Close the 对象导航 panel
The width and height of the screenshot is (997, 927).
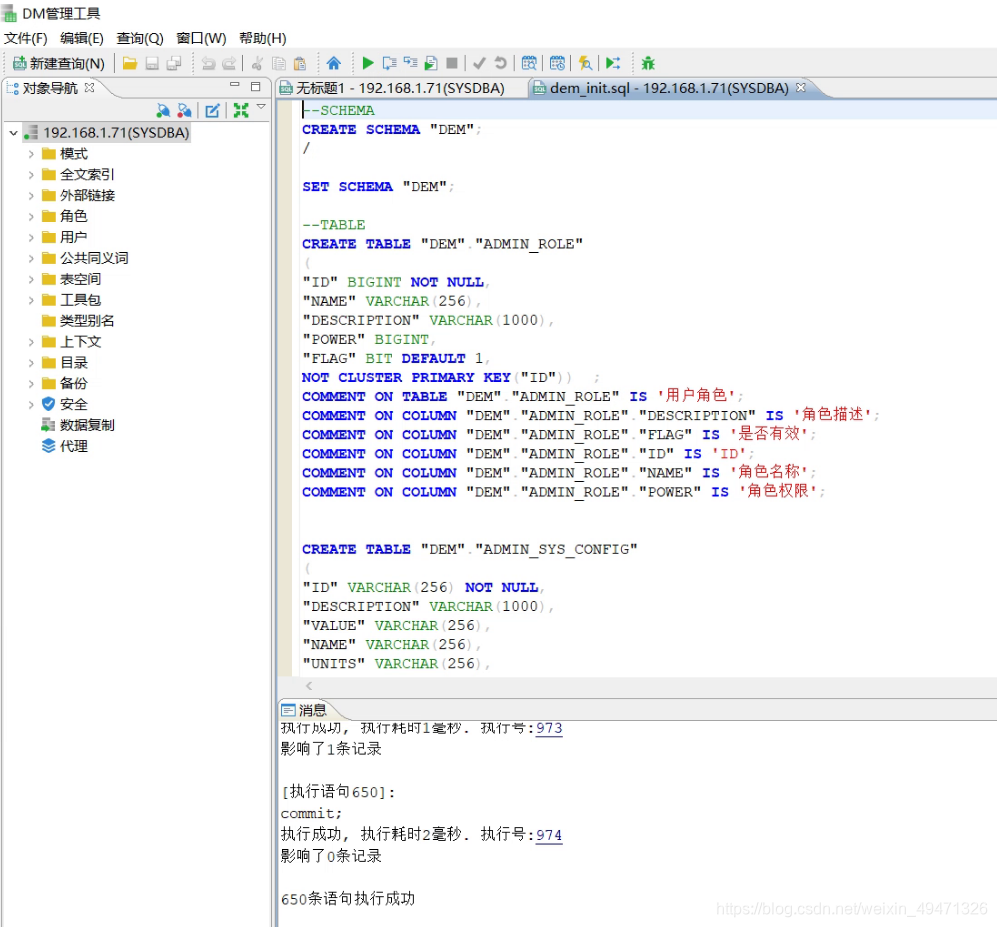point(90,87)
